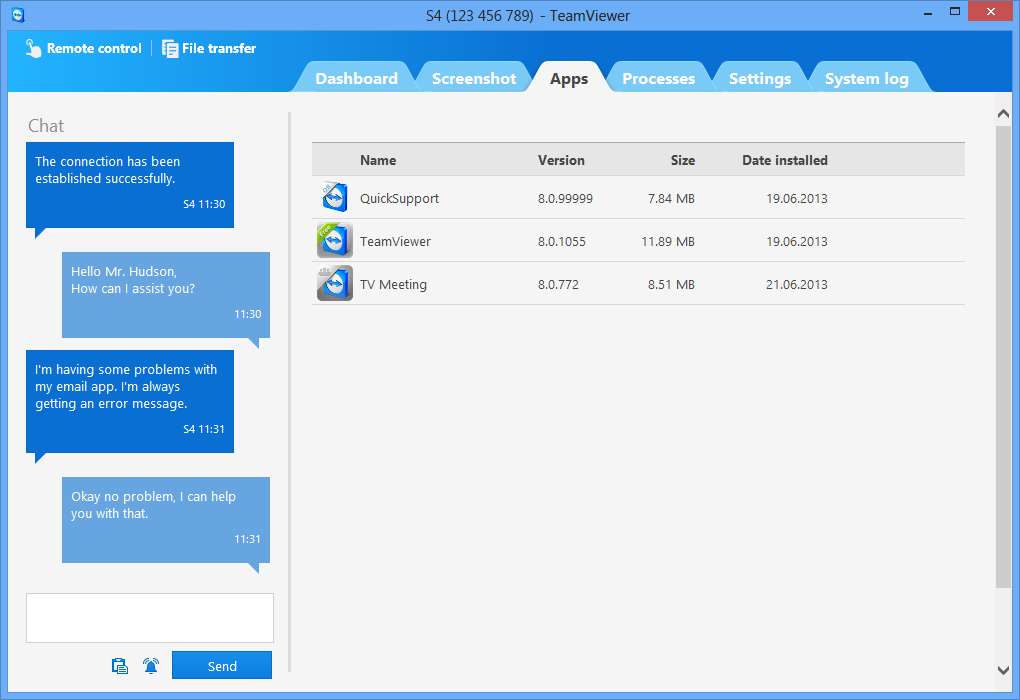Image resolution: width=1020 pixels, height=700 pixels.
Task: Open the Settings tab
Action: click(760, 78)
